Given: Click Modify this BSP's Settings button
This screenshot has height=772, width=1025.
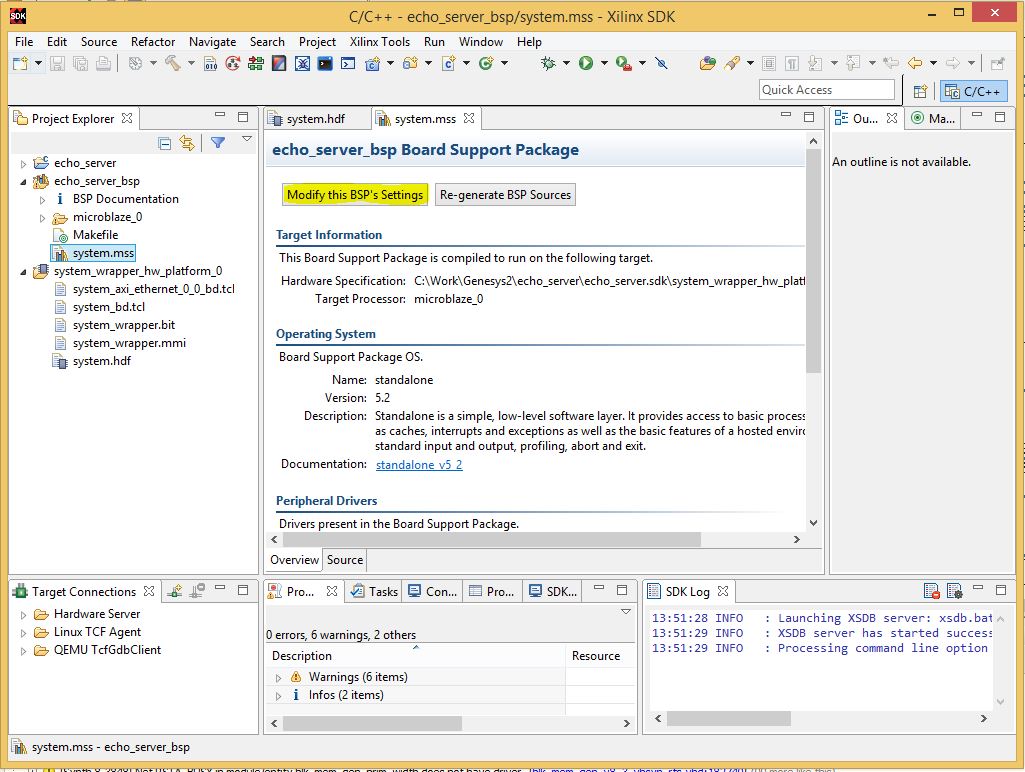Looking at the screenshot, I should click(x=355, y=195).
